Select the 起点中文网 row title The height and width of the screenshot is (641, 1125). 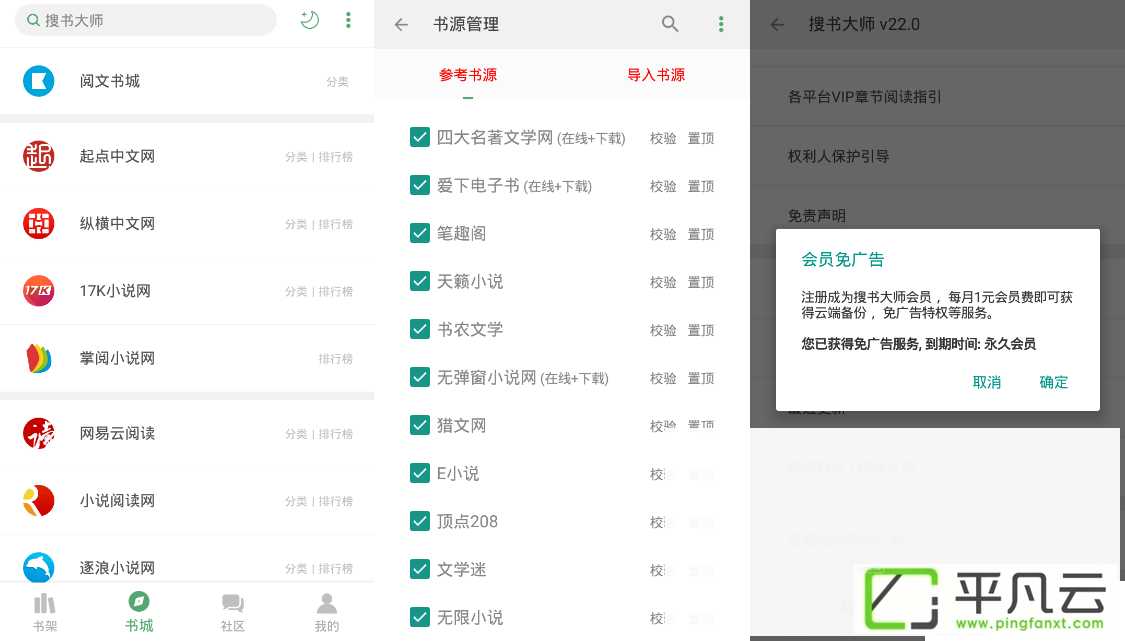pyautogui.click(x=117, y=156)
